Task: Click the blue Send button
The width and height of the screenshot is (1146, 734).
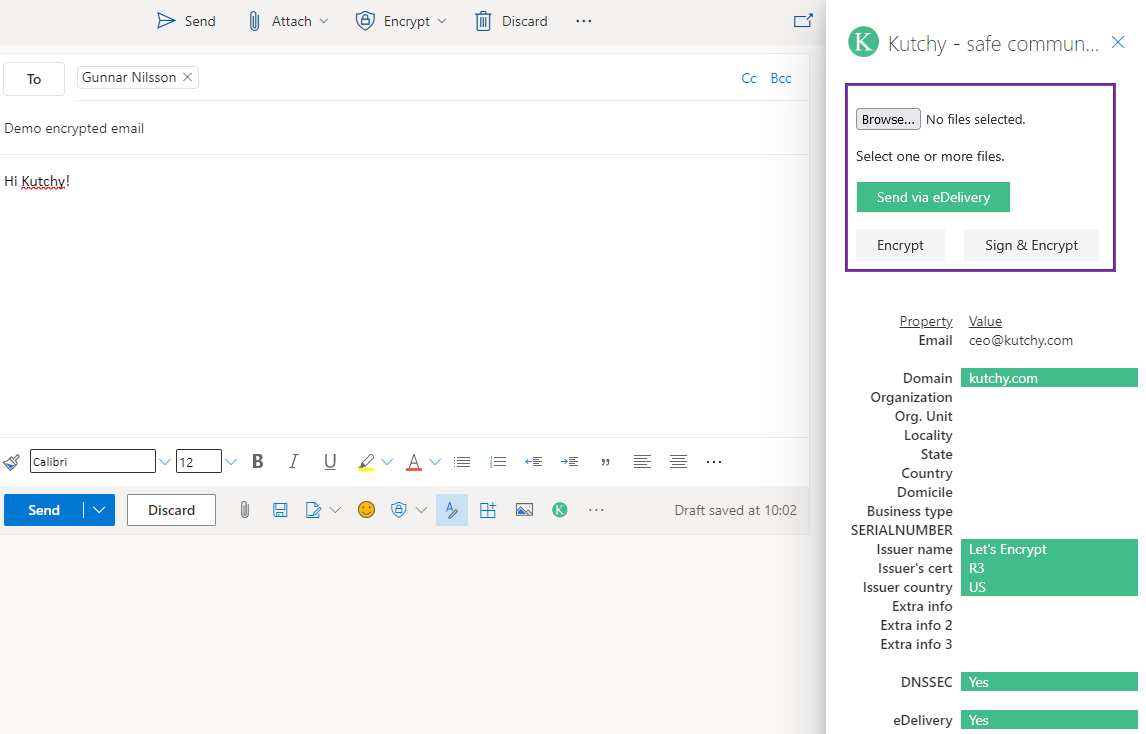Action: (44, 510)
